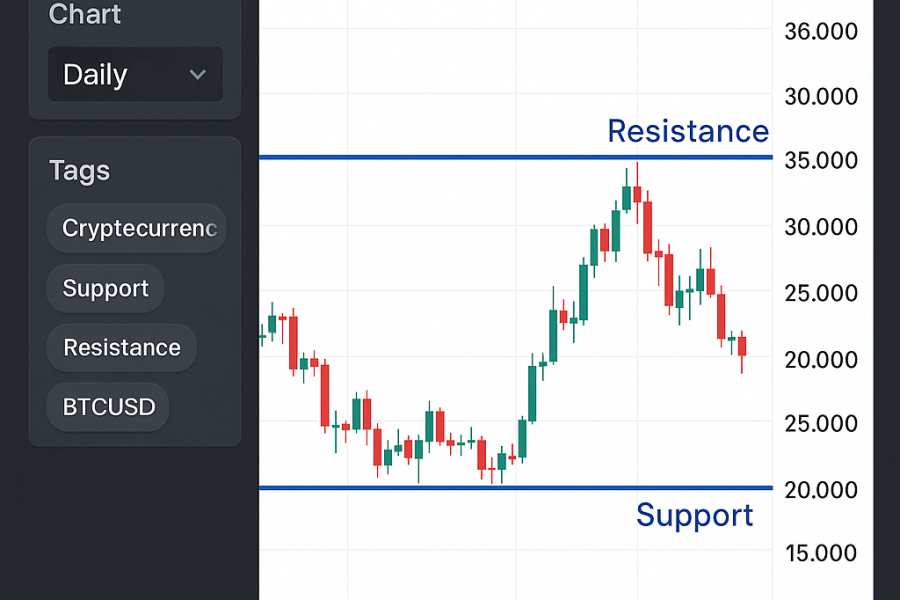
Task: Select the blue resistance line on the chart
Action: tap(450, 157)
